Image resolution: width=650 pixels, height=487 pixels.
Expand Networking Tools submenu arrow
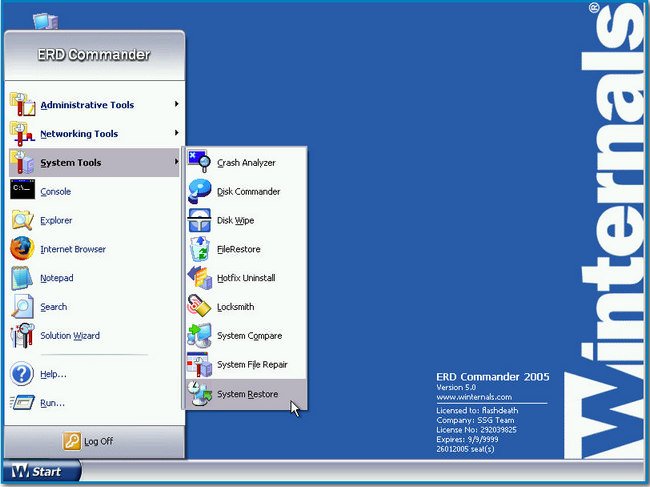coord(177,133)
